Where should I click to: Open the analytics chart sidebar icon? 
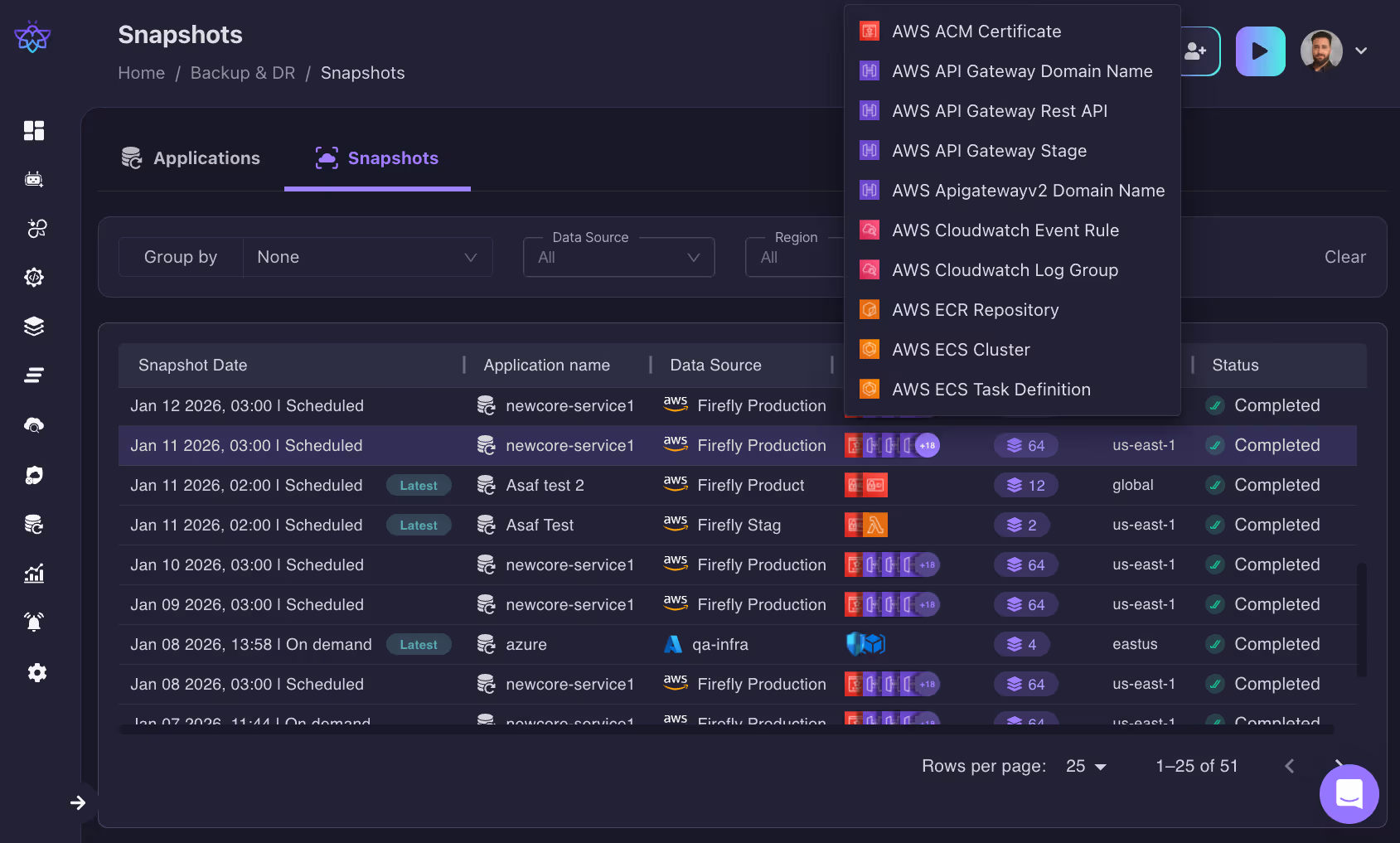[34, 573]
